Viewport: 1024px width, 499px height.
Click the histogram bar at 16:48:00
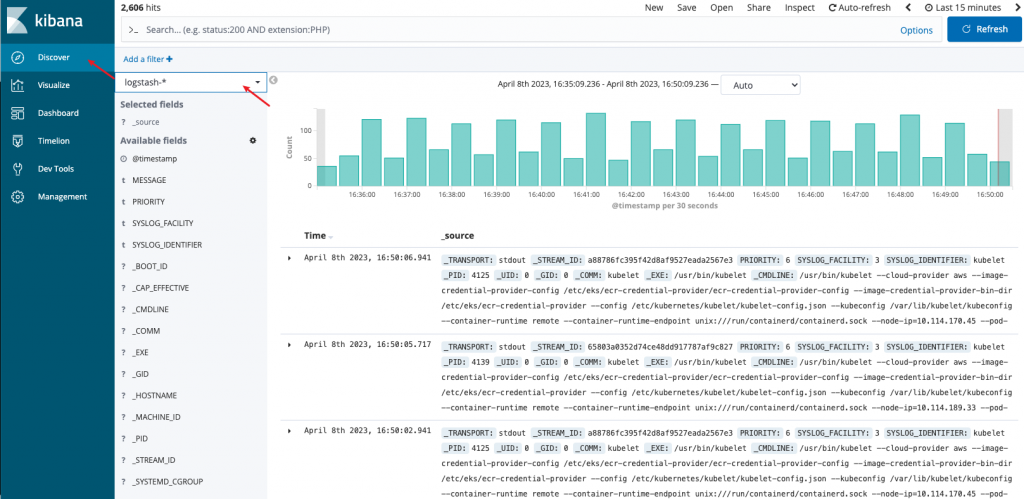click(910, 150)
